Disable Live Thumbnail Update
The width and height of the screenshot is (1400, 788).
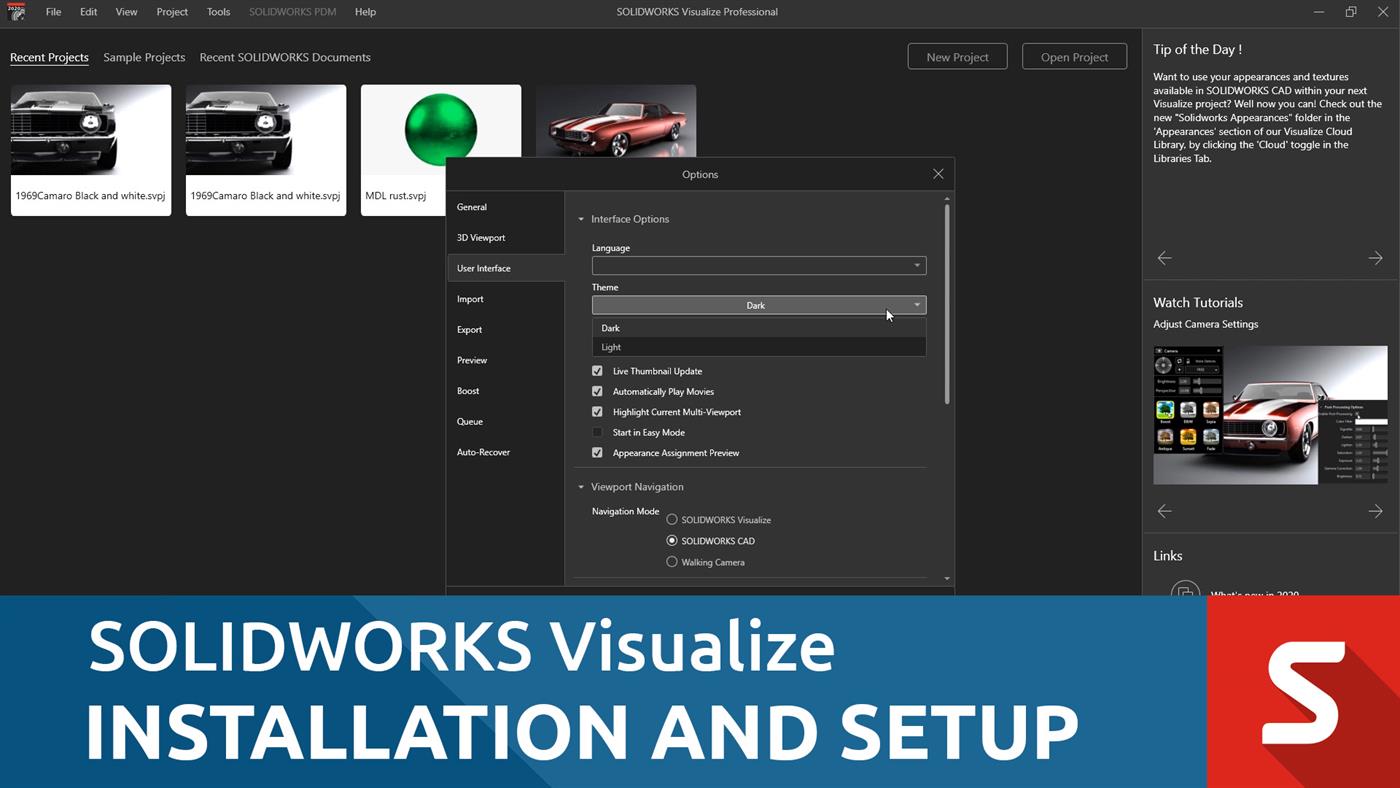(597, 370)
